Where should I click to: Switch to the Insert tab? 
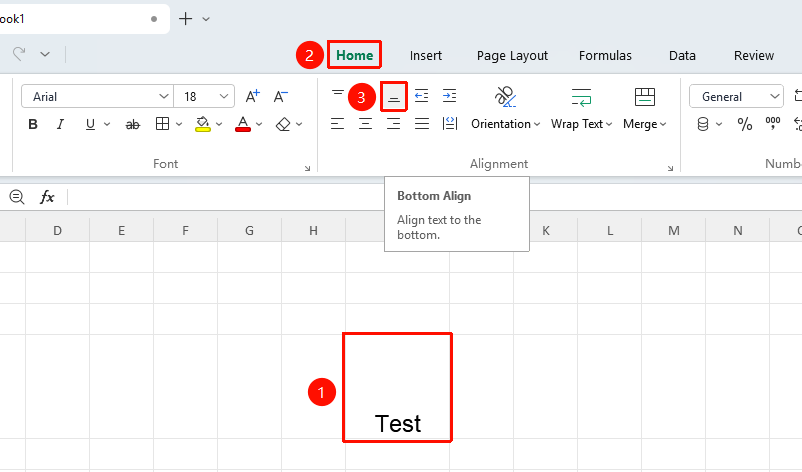tap(426, 56)
